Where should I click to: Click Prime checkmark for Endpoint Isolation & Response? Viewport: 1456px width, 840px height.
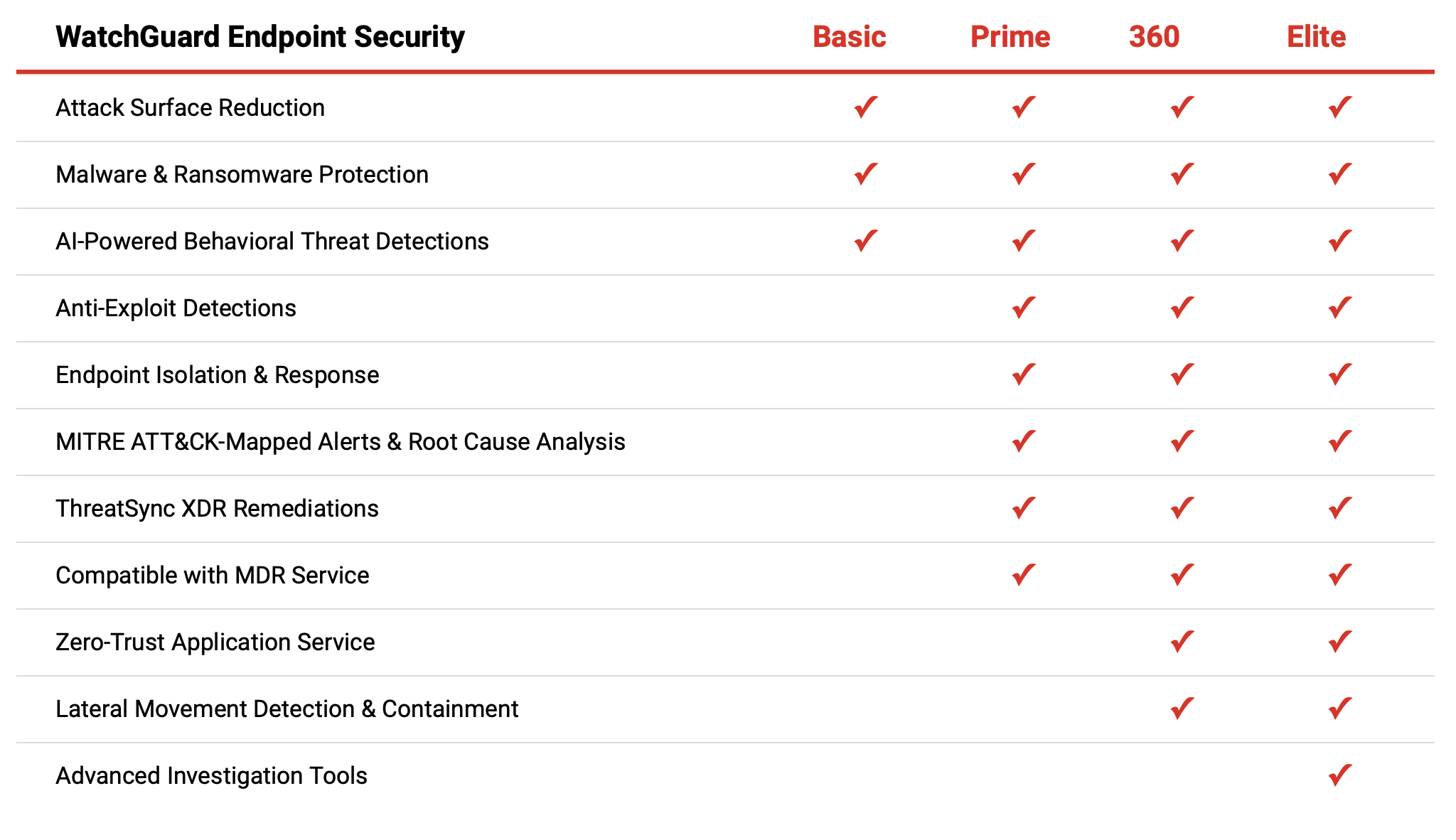point(1024,375)
